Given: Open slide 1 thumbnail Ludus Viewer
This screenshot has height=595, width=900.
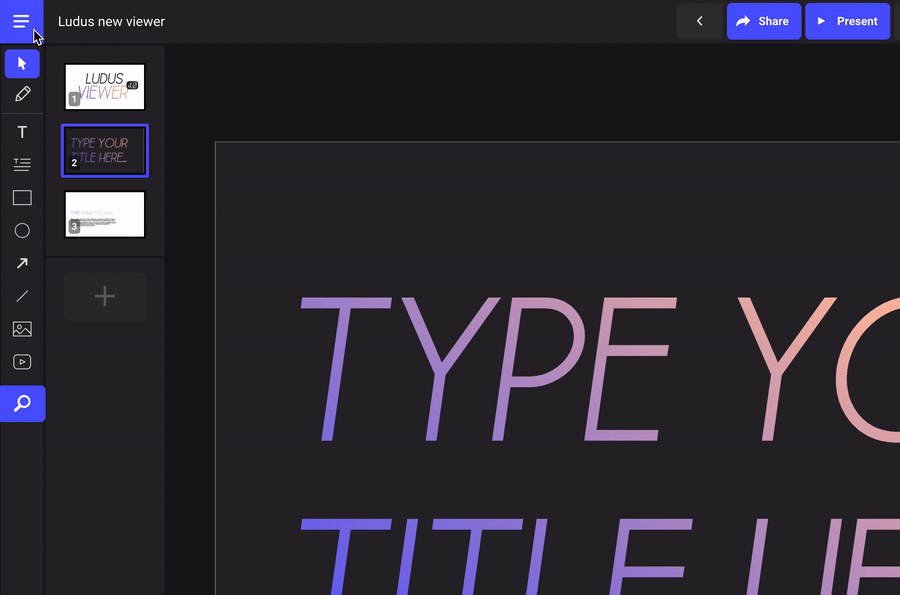Looking at the screenshot, I should [x=105, y=87].
